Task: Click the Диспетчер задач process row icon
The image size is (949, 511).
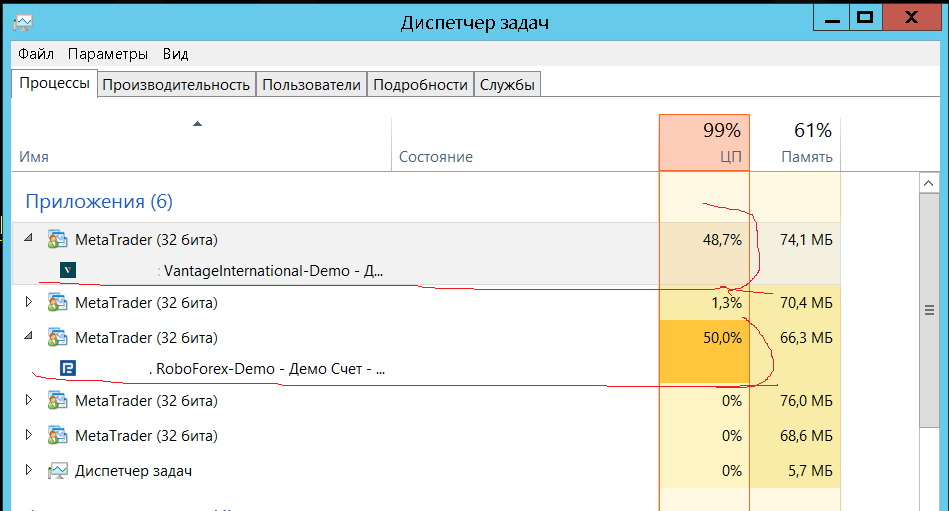Action: coord(57,471)
